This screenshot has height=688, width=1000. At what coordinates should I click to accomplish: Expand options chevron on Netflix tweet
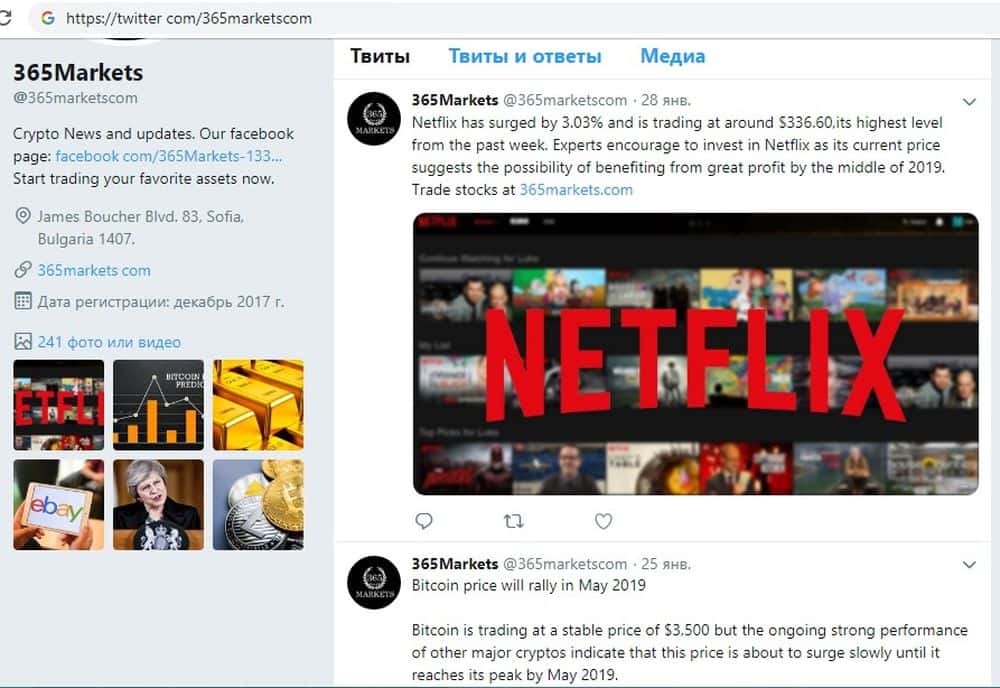[x=969, y=101]
